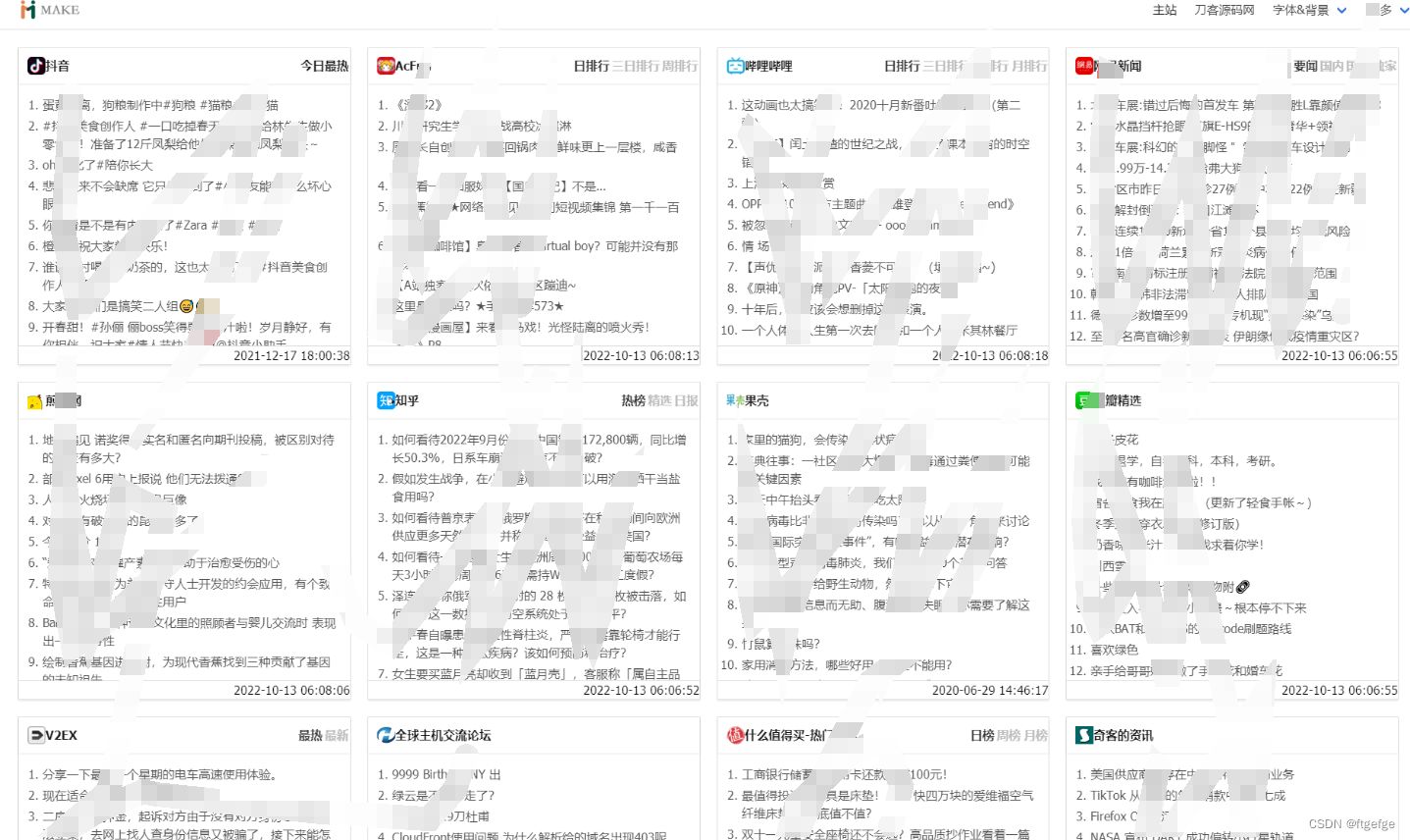
Task: Click the green 豆瓣精选 icon
Action: click(1081, 399)
